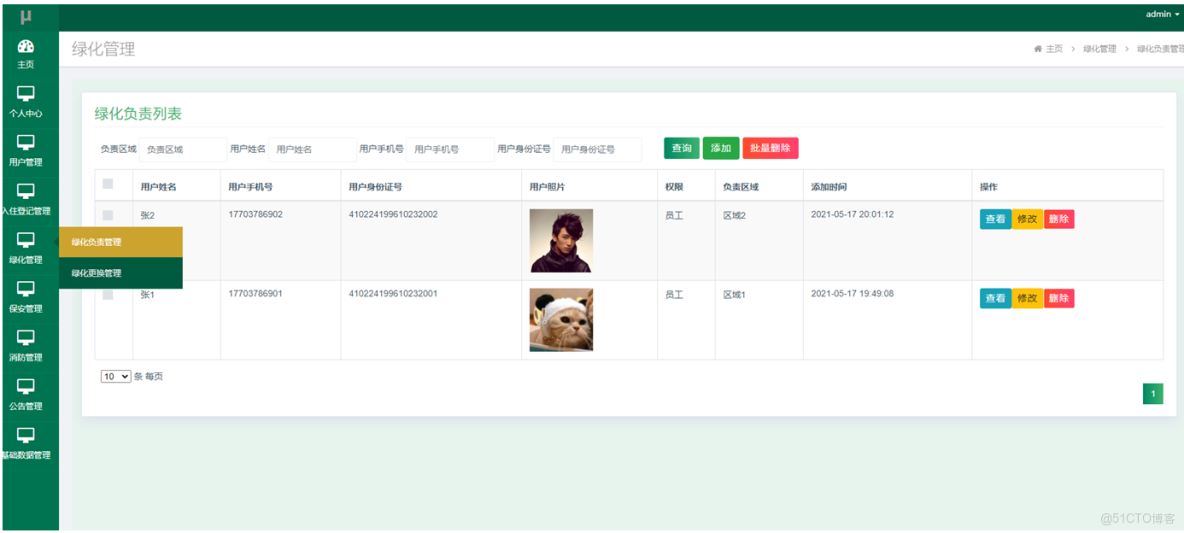Click 查看 for the 张2 row
Viewport: 1184px width, 533px height.
click(995, 219)
